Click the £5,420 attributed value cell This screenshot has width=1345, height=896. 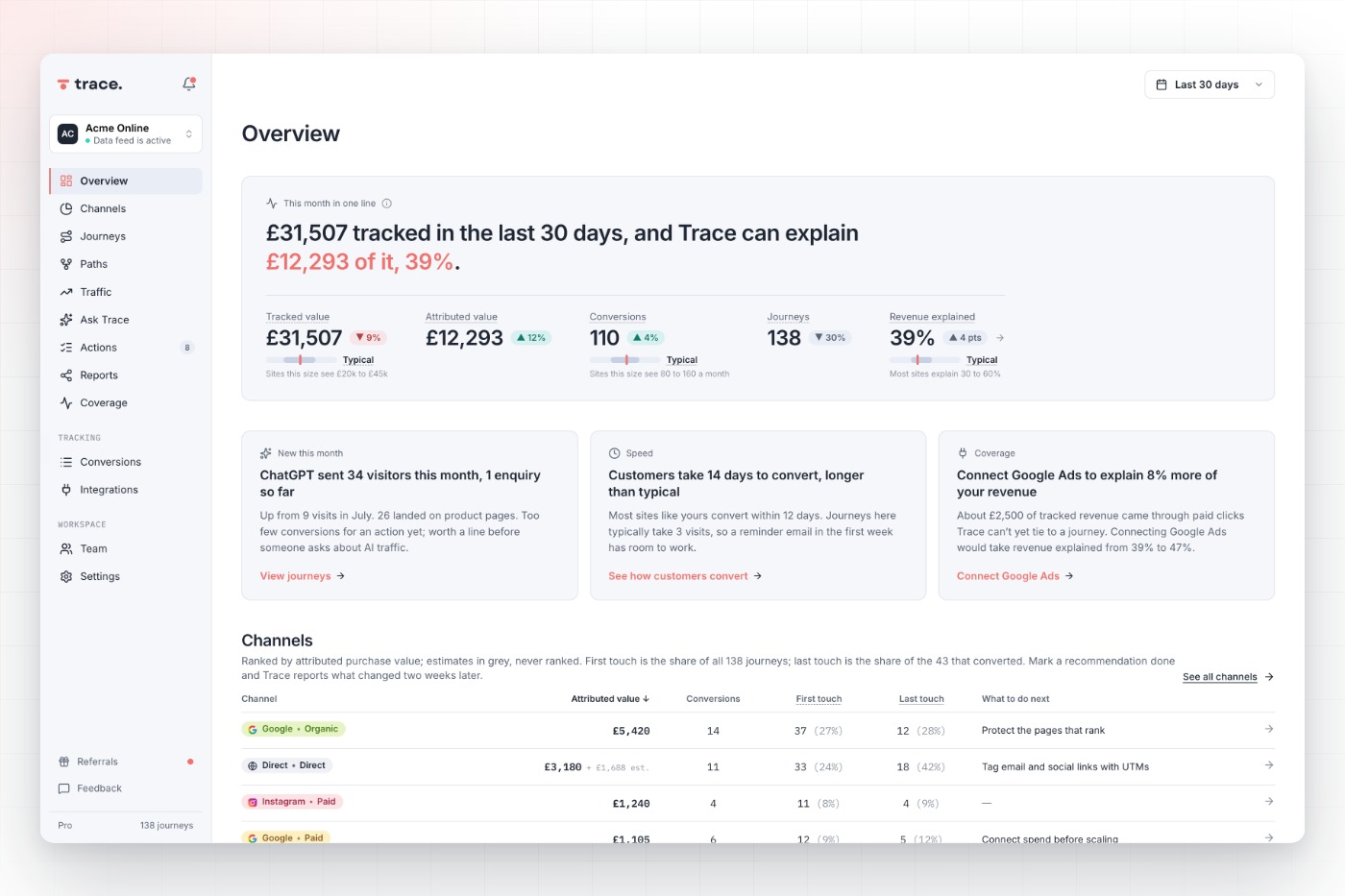tap(631, 731)
